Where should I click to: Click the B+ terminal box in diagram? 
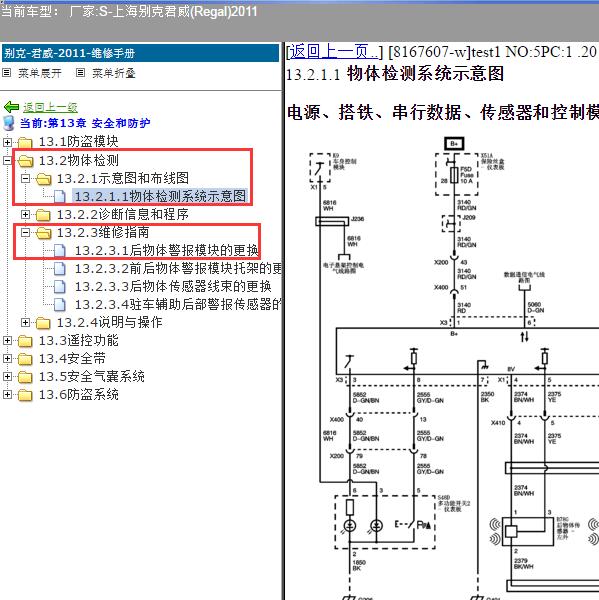[454, 143]
